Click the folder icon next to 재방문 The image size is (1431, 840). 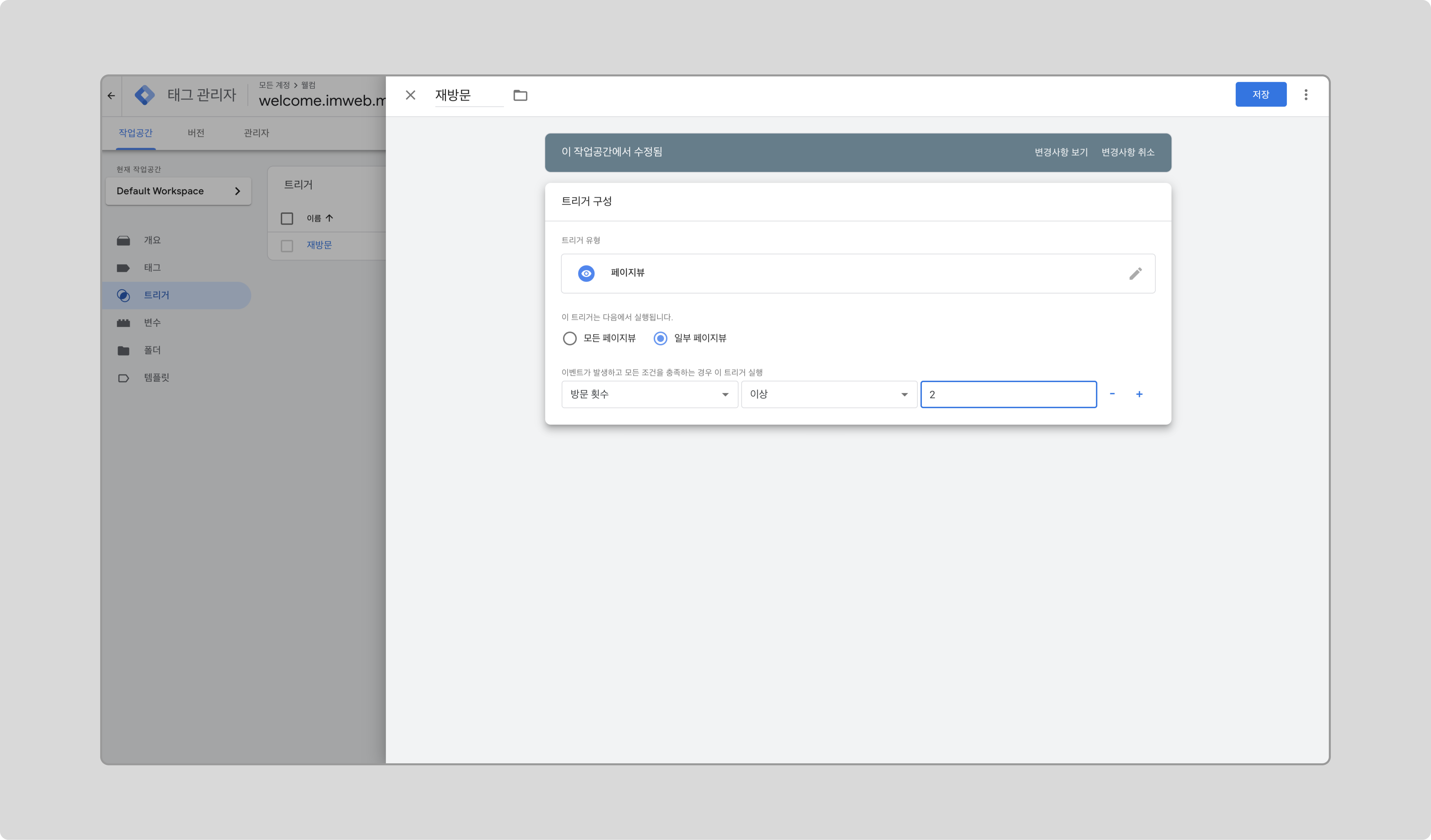520,95
